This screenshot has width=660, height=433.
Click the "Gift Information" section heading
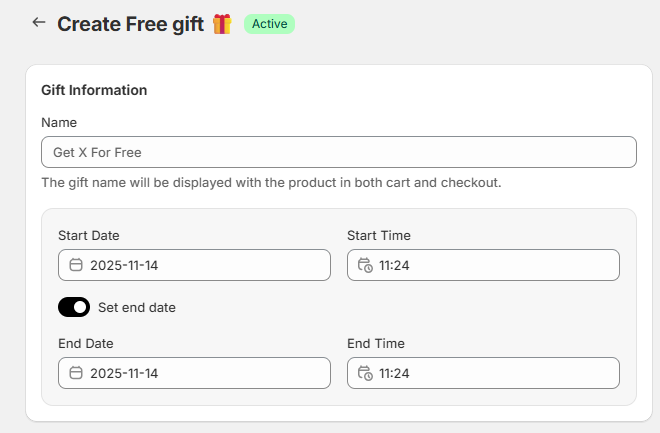[94, 90]
